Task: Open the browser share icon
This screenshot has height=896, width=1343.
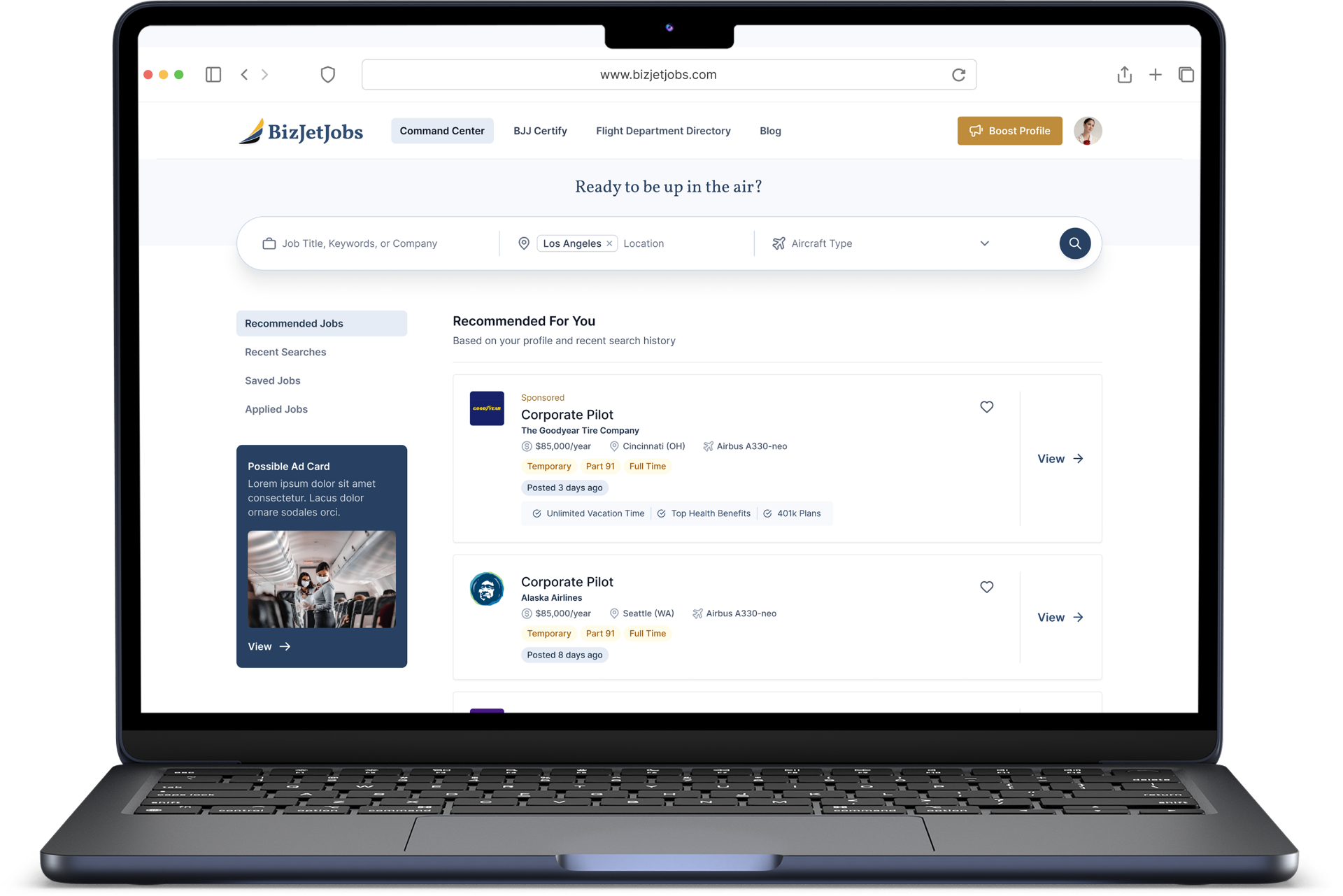Action: (x=1124, y=74)
